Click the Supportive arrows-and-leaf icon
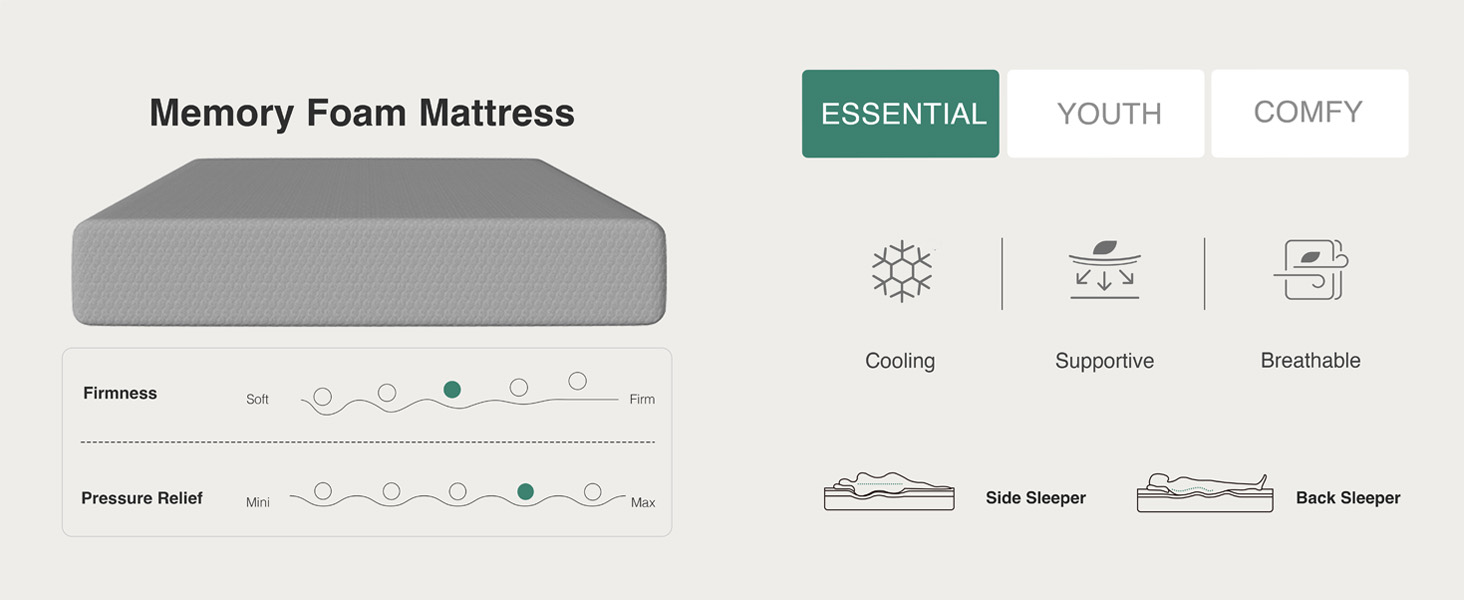 1104,272
